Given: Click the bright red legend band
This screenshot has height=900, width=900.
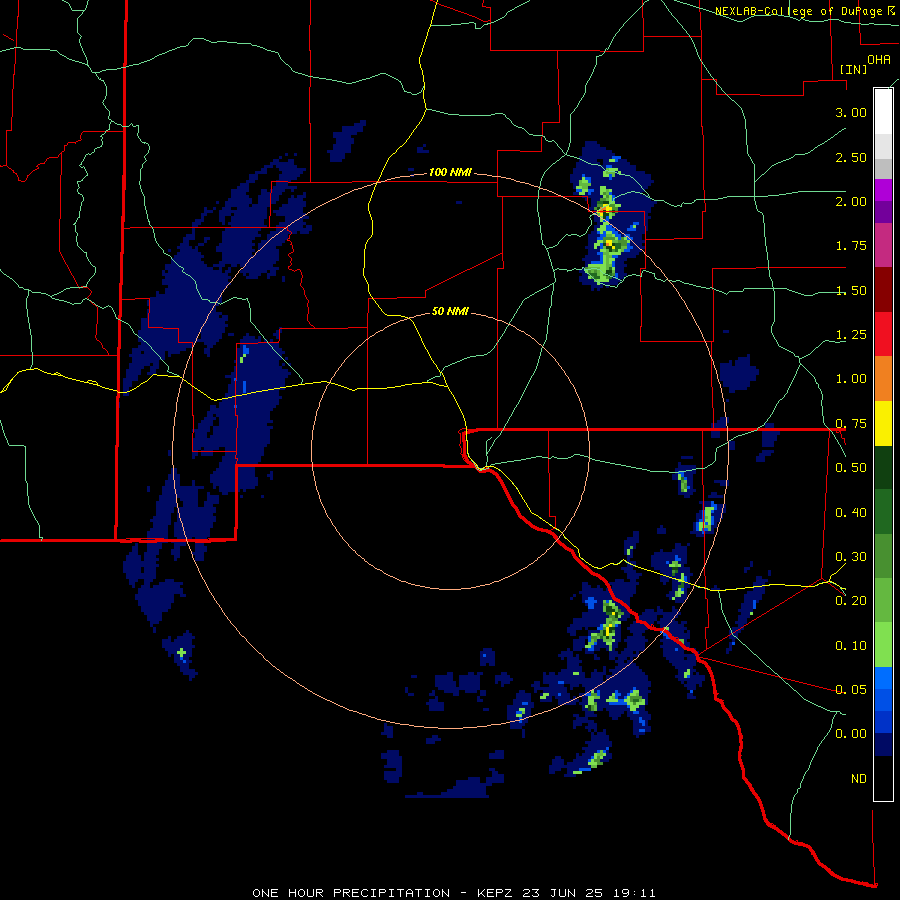Looking at the screenshot, I should pyautogui.click(x=883, y=334).
